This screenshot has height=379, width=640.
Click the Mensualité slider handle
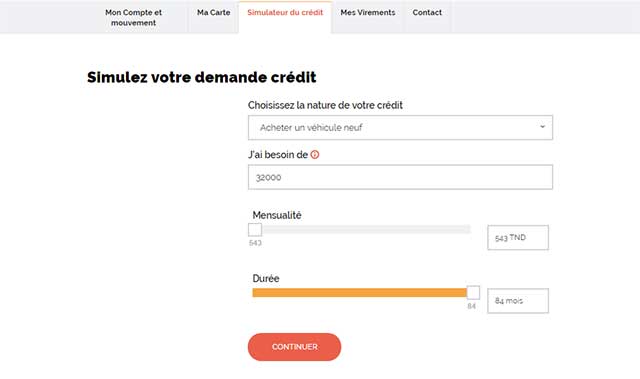[255, 230]
